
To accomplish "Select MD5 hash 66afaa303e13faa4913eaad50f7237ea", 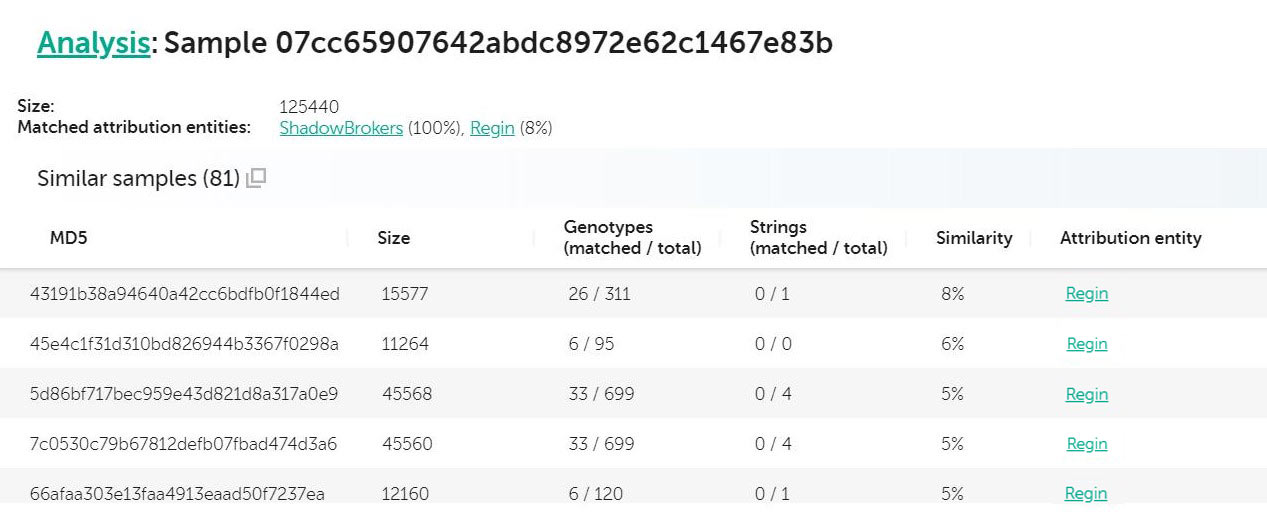I will tap(177, 494).
